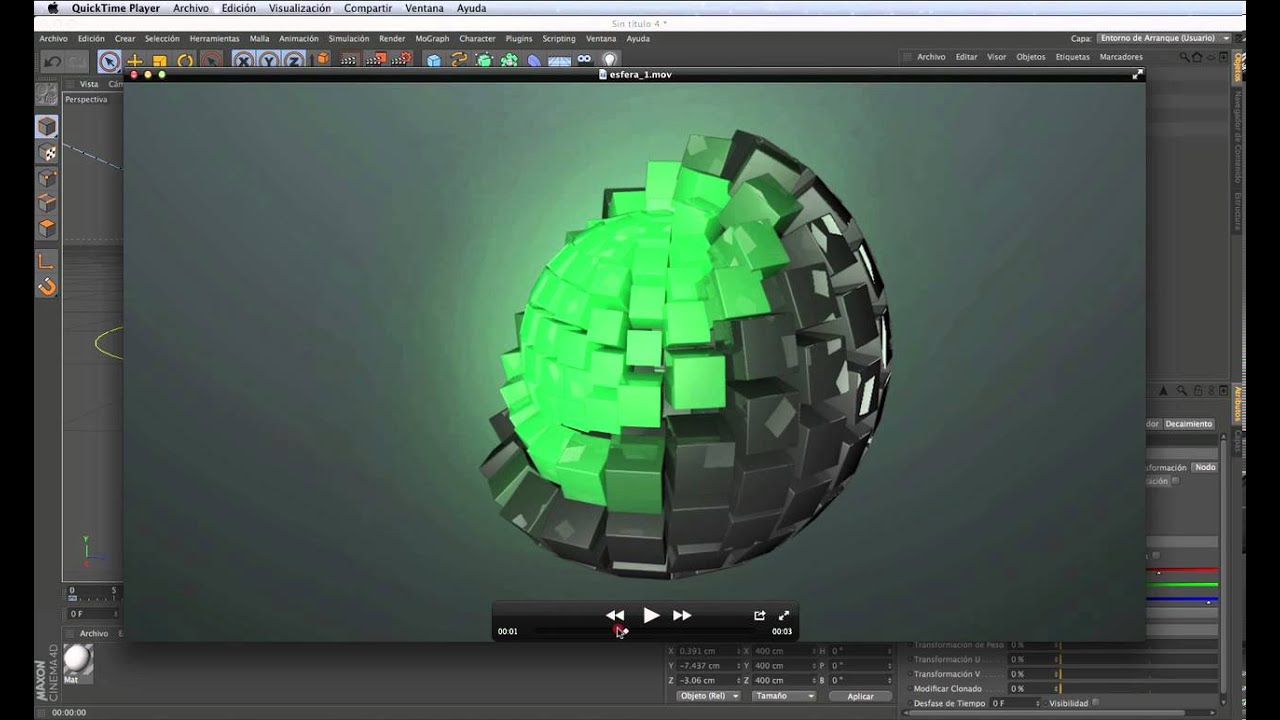Click the QuickTime share icon
The height and width of the screenshot is (720, 1280).
(x=759, y=615)
